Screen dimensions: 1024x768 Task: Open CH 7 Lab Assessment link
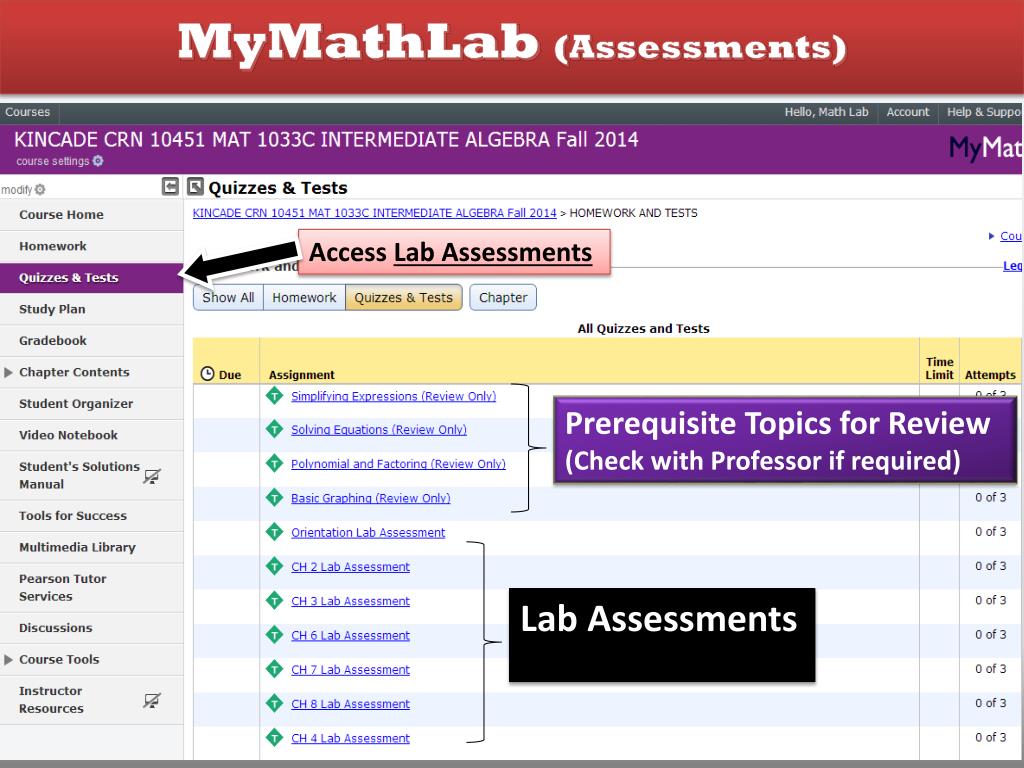click(x=350, y=669)
